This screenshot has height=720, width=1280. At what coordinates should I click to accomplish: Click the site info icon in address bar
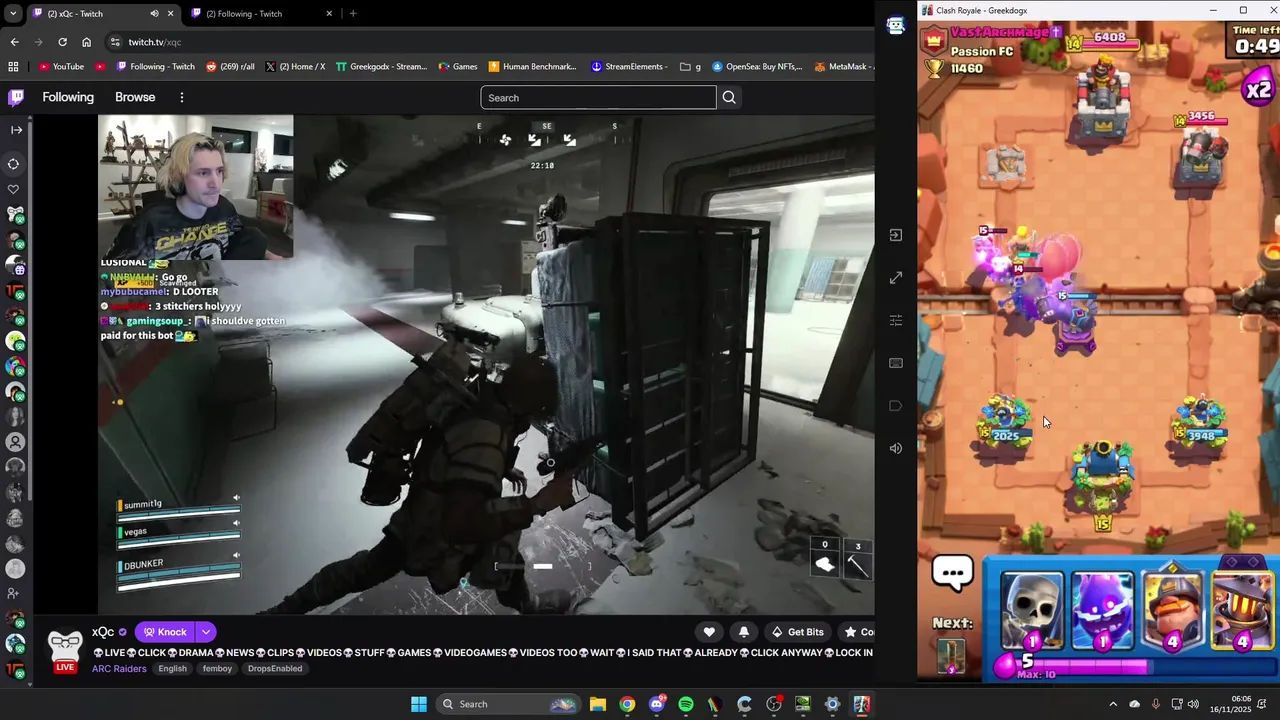pos(115,42)
